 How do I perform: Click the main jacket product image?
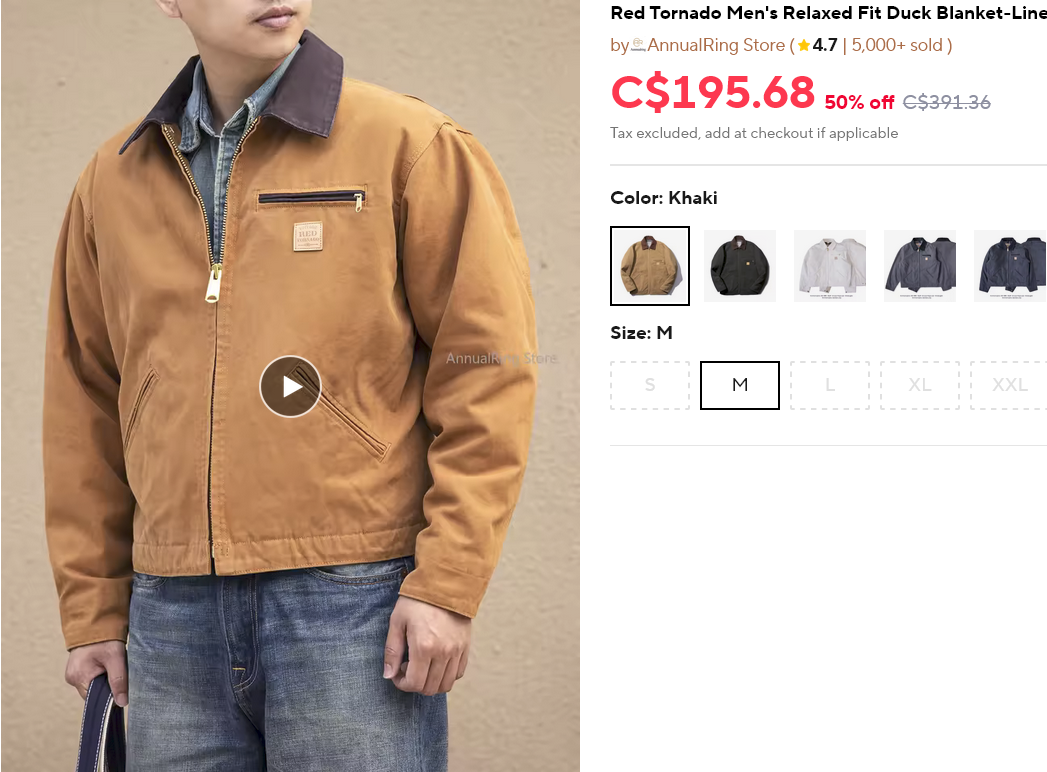point(290,386)
